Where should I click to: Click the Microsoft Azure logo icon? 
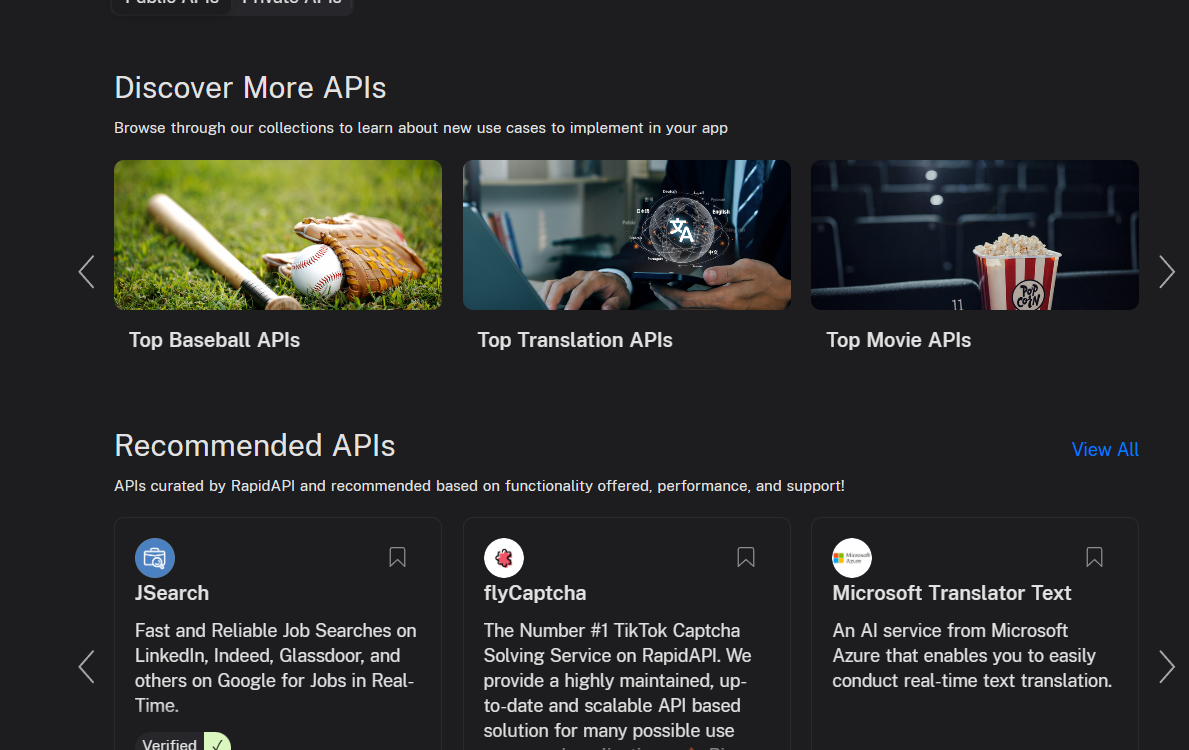click(x=852, y=558)
